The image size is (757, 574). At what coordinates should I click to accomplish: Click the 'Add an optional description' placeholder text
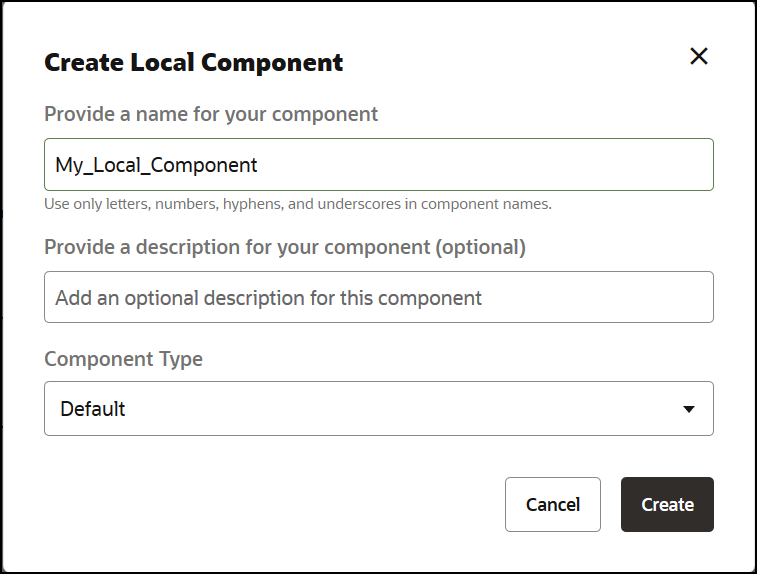pyautogui.click(x=268, y=298)
